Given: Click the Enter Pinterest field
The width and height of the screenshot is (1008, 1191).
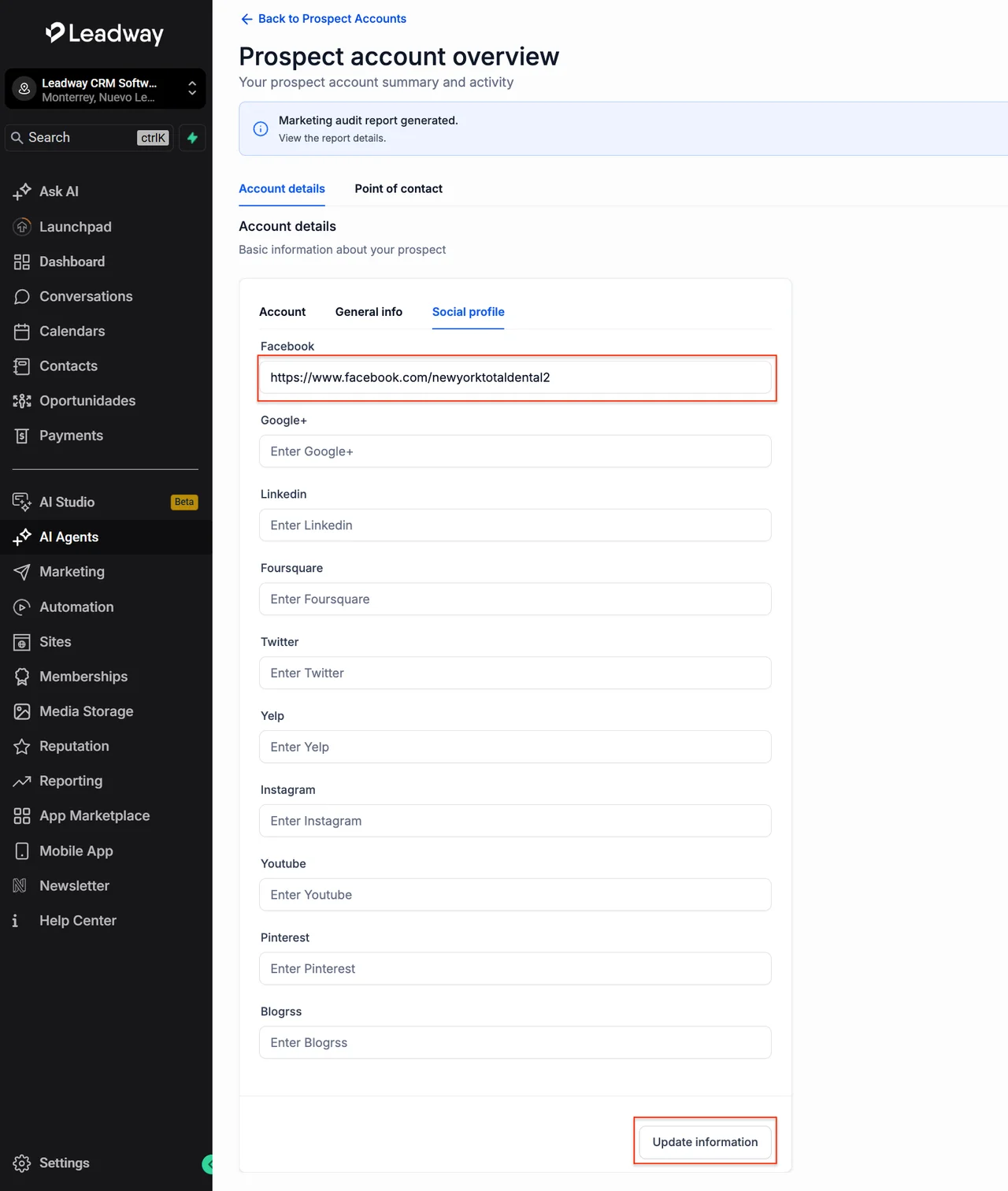Looking at the screenshot, I should click(x=515, y=969).
